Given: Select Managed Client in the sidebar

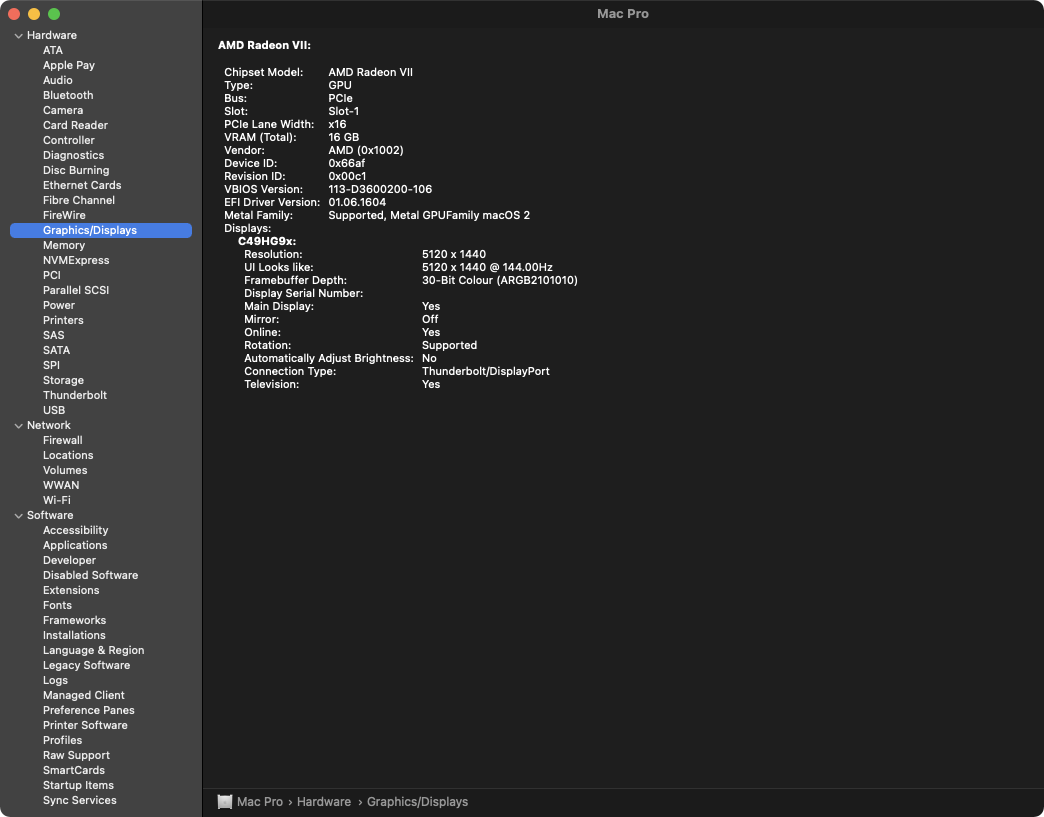Looking at the screenshot, I should tap(83, 695).
